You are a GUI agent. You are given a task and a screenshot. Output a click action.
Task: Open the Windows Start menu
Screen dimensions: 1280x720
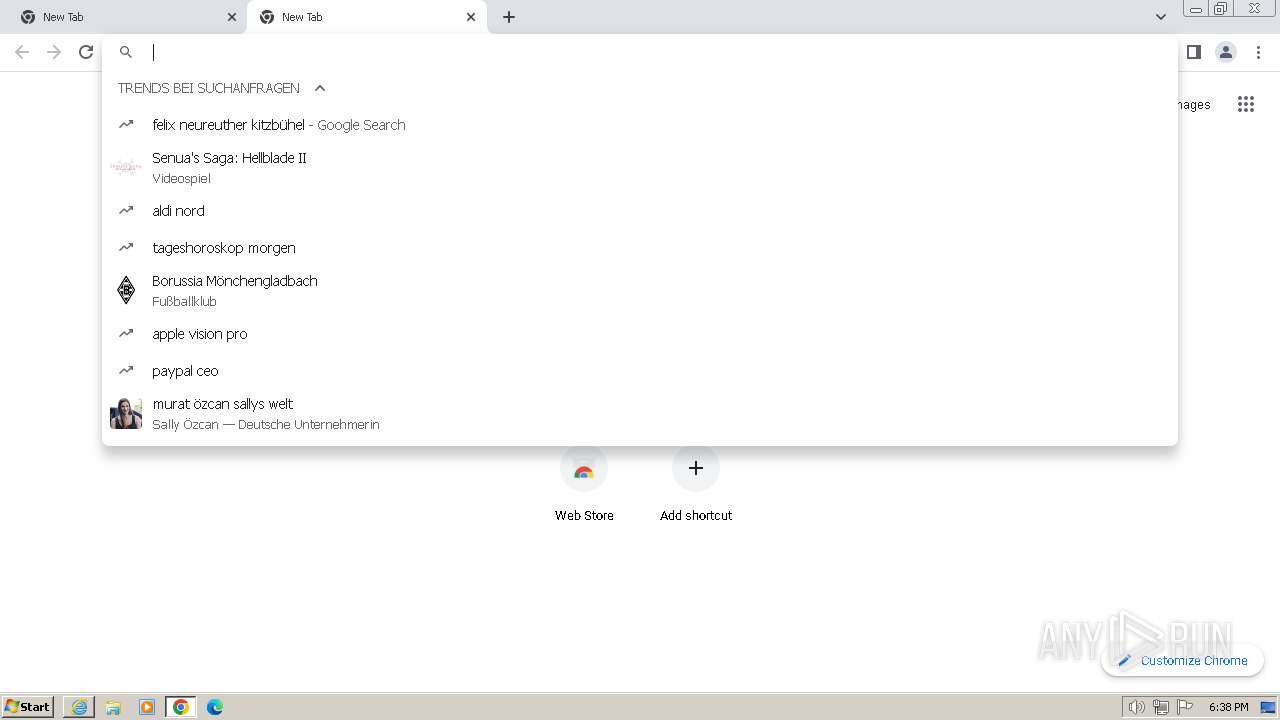click(28, 706)
